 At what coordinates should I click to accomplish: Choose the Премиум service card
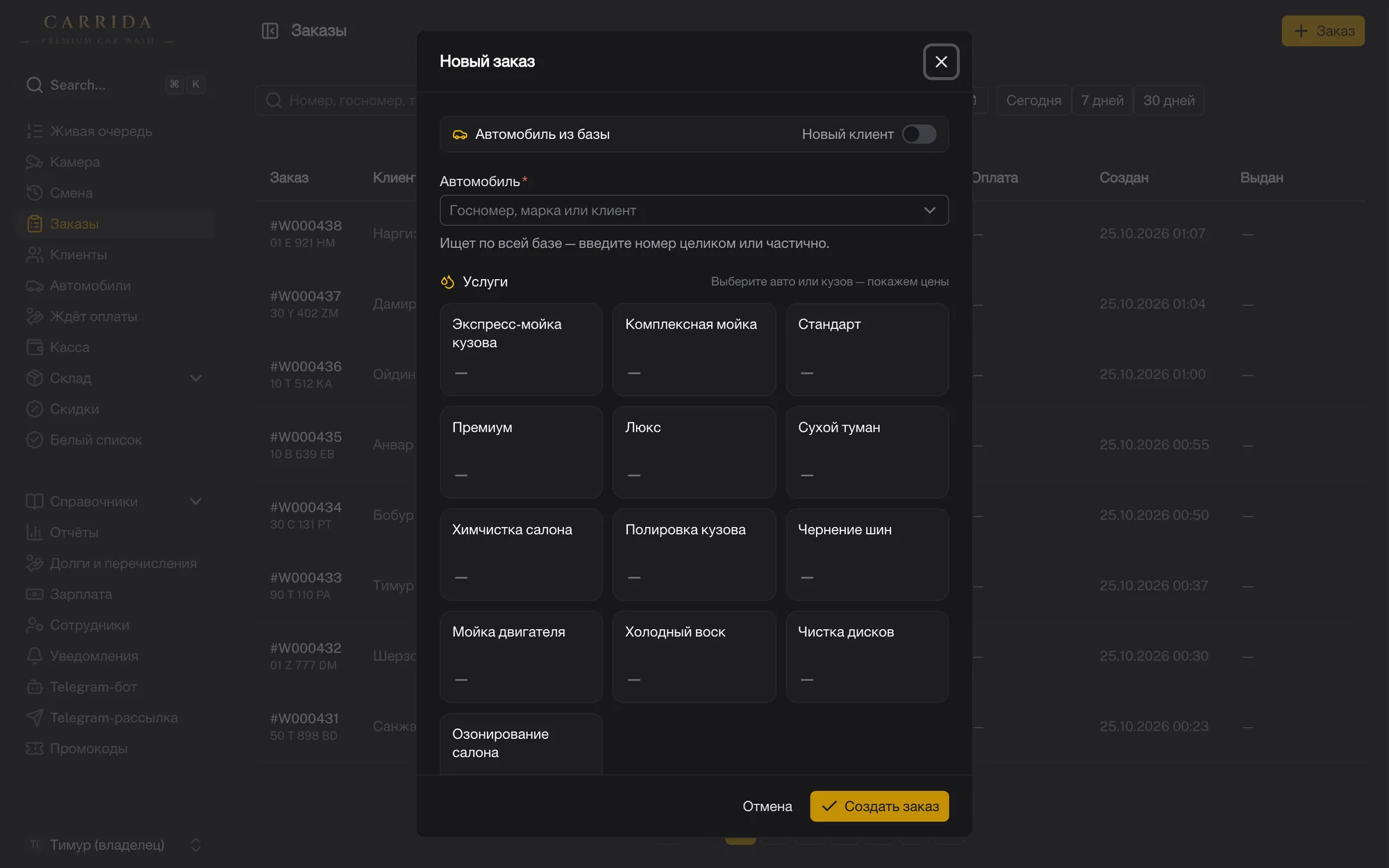point(521,452)
